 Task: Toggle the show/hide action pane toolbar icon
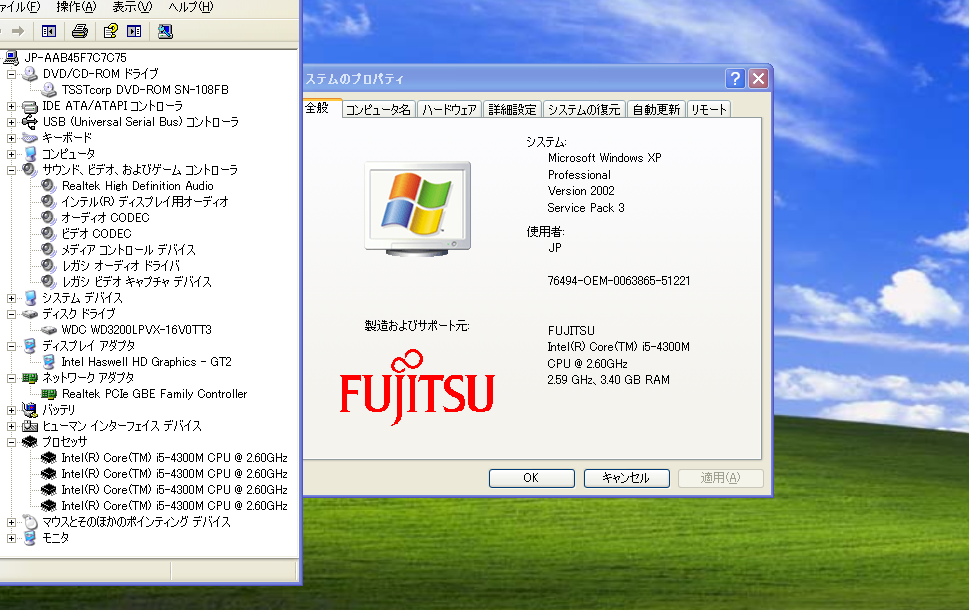[134, 31]
